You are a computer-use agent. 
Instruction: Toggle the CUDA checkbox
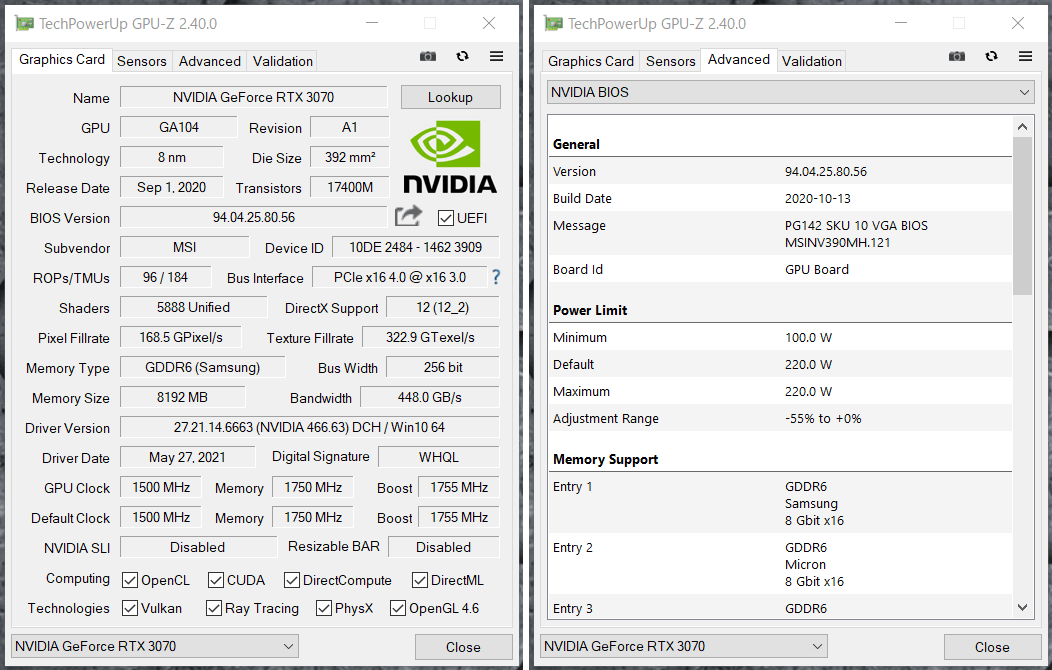pyautogui.click(x=215, y=580)
